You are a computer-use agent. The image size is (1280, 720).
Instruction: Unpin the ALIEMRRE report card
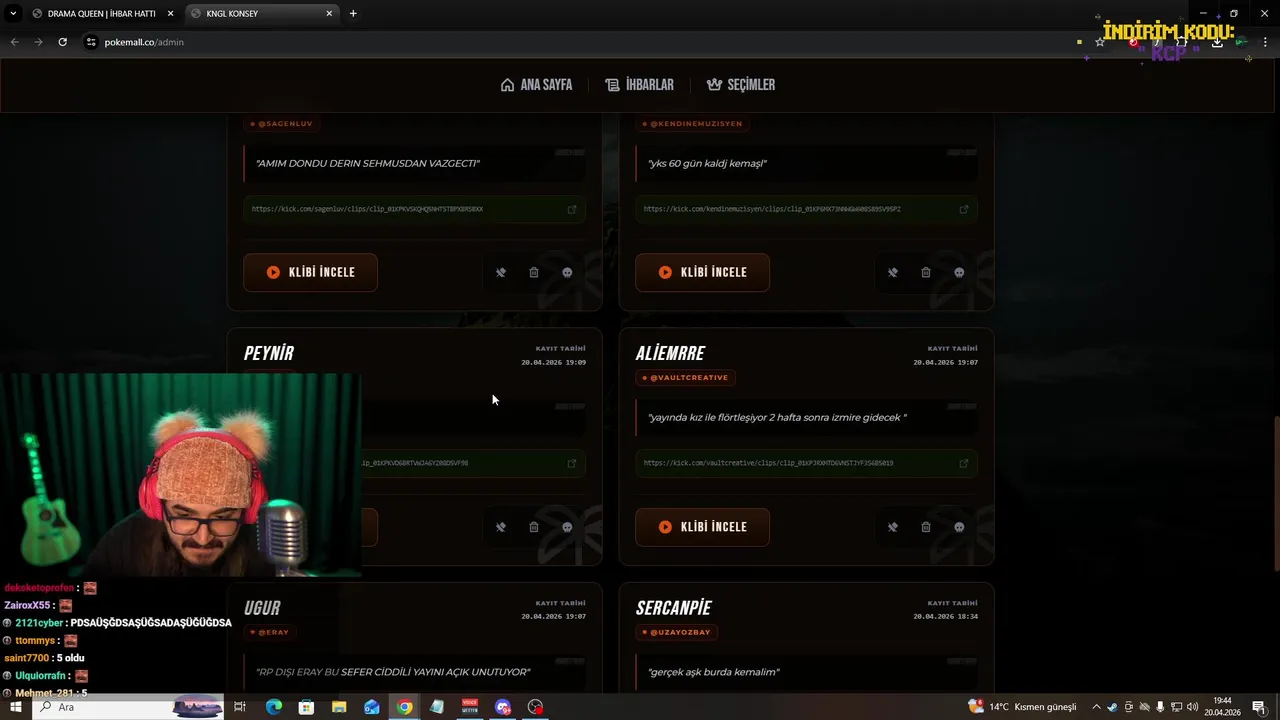[x=893, y=527]
